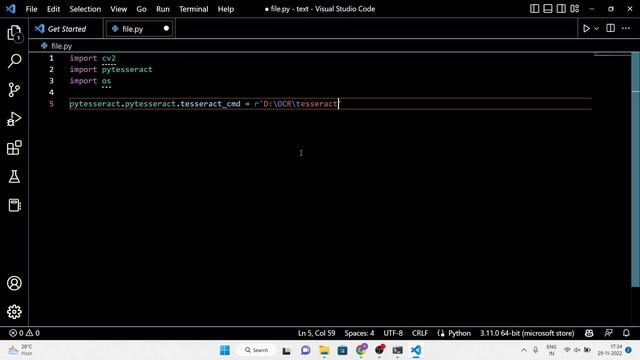Viewport: 640px width, 360px height.
Task: Click tesseract_cmd on line 5
Action: point(210,104)
